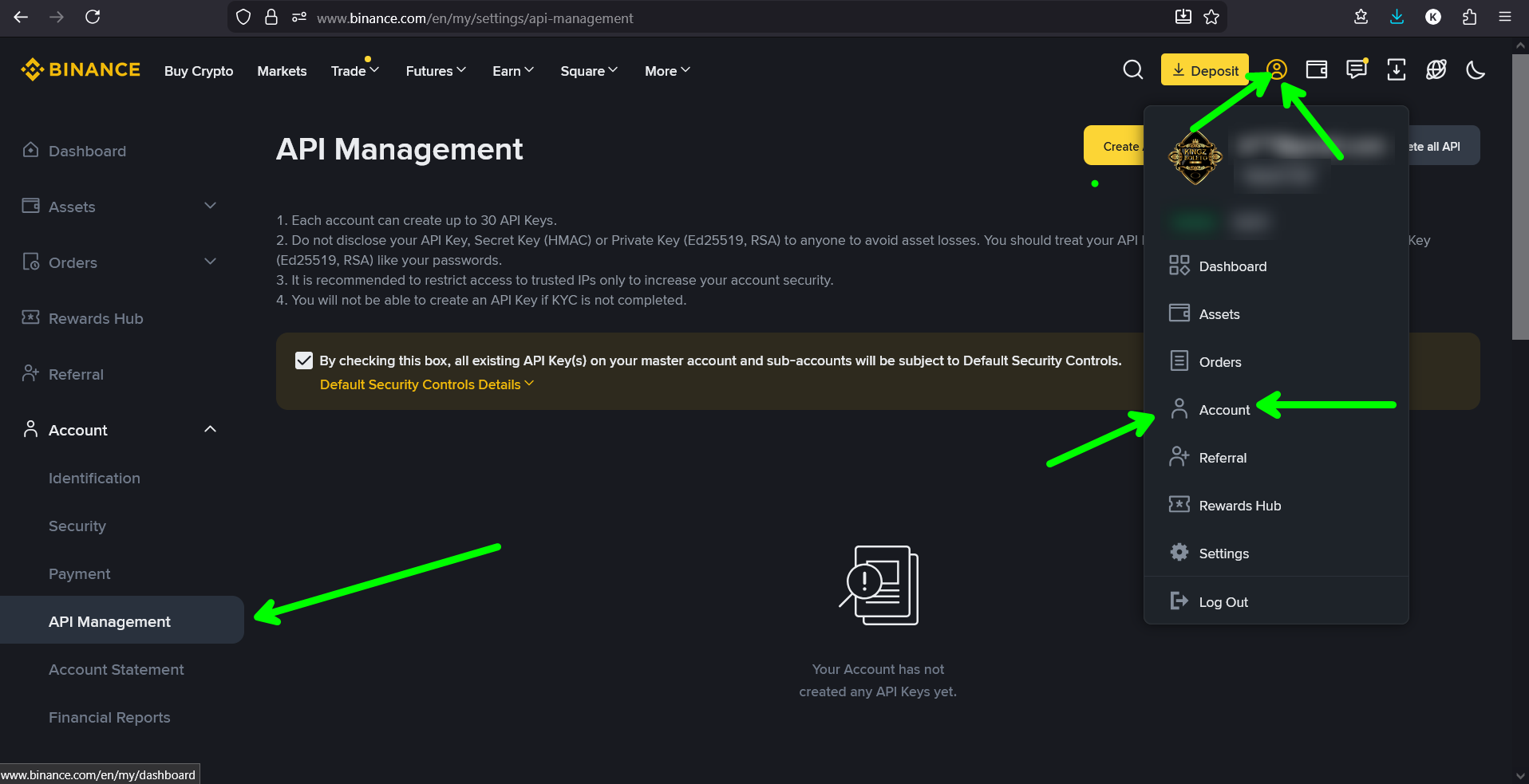Open the chat notifications icon
1529x784 pixels.
coord(1356,70)
